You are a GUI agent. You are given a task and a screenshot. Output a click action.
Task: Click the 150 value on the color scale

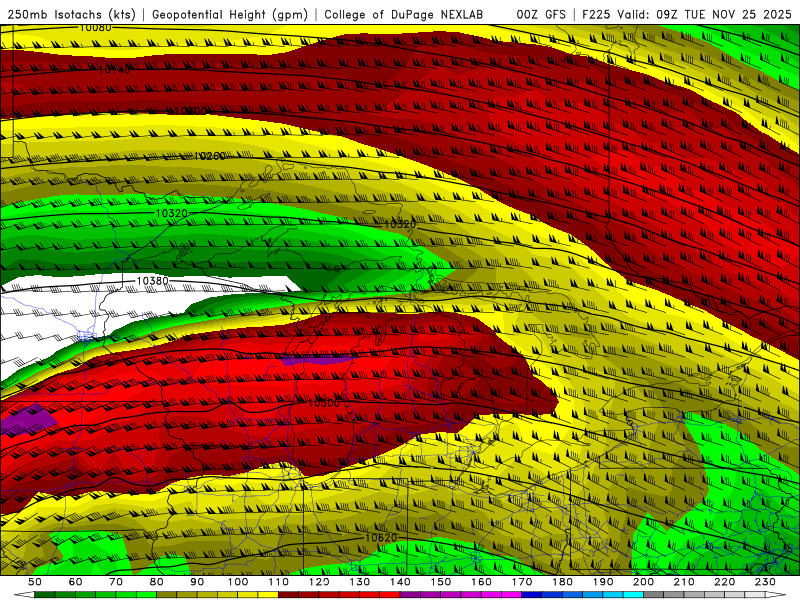pyautogui.click(x=441, y=582)
